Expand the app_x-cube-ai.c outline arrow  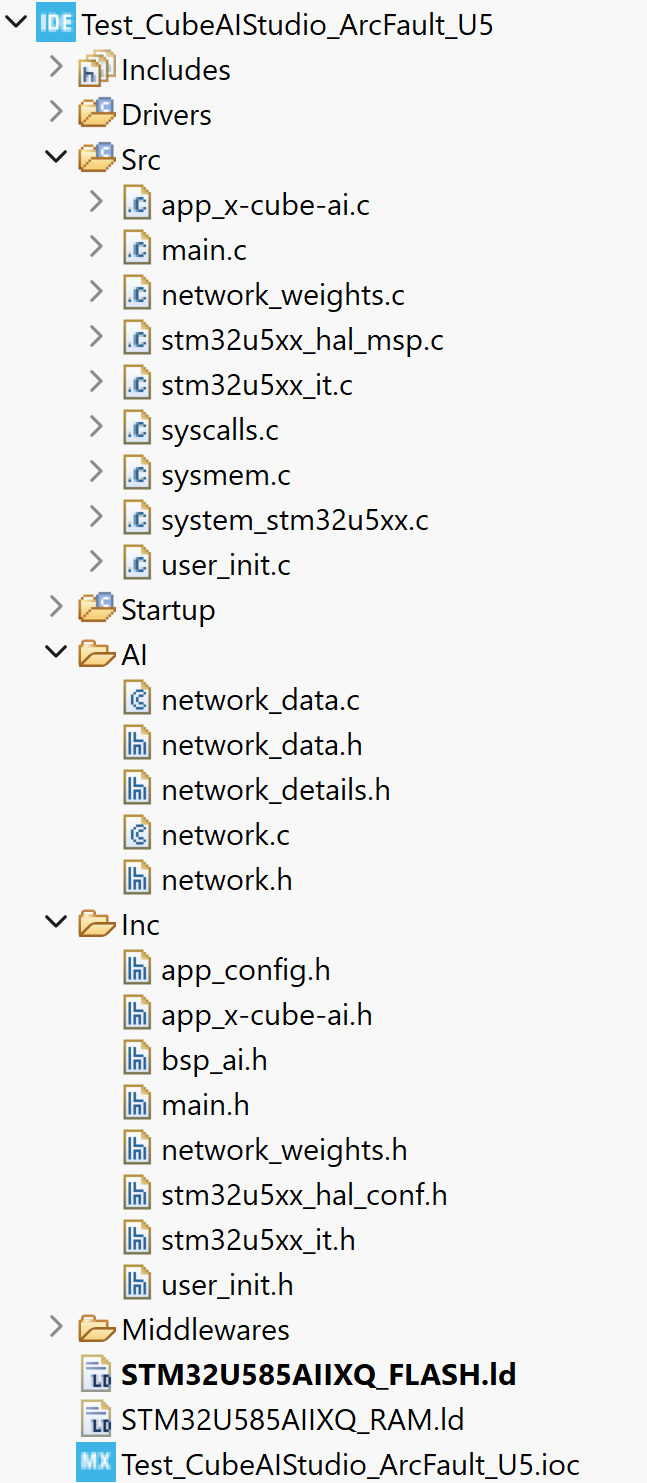97,203
